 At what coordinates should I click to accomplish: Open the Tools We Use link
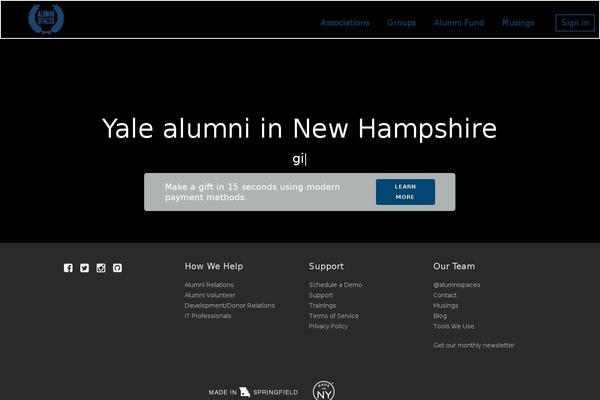click(454, 326)
